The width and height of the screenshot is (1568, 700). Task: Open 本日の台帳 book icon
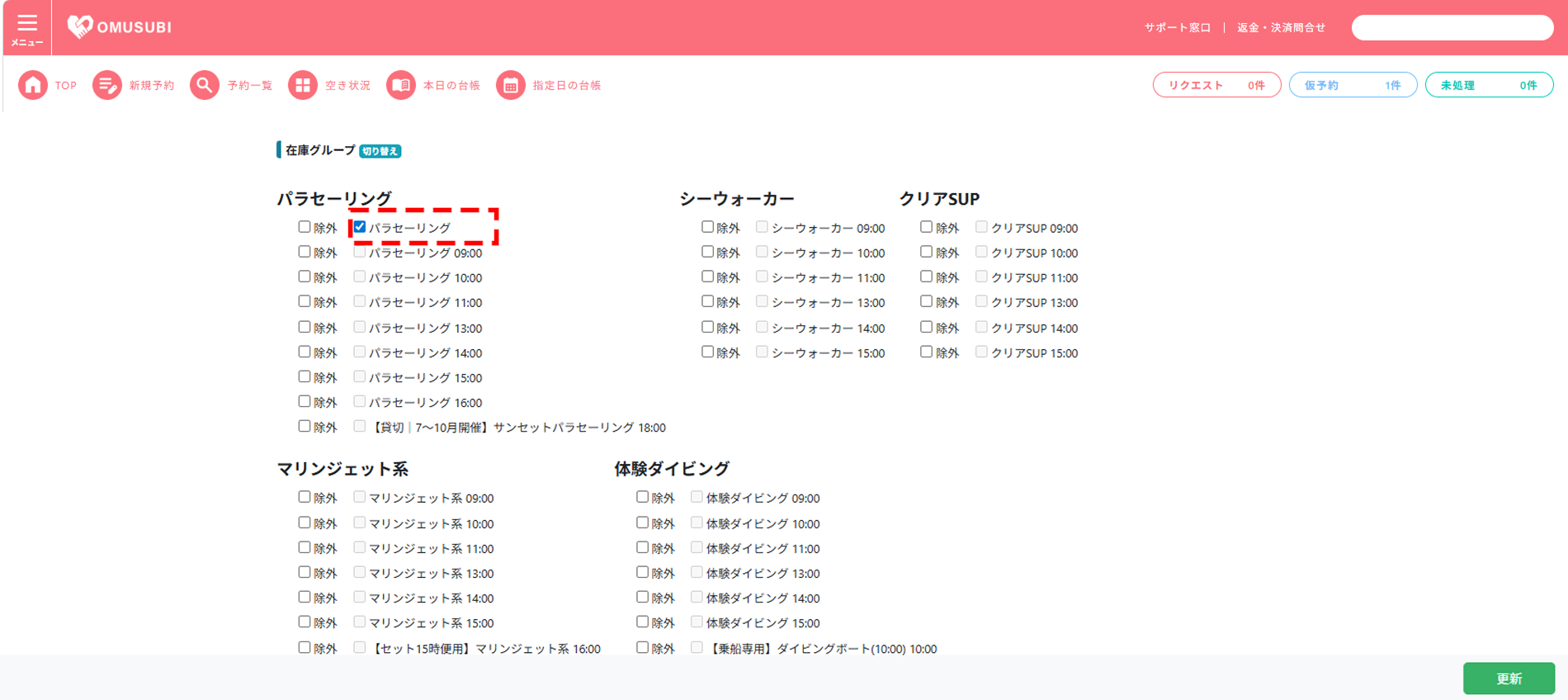[401, 85]
